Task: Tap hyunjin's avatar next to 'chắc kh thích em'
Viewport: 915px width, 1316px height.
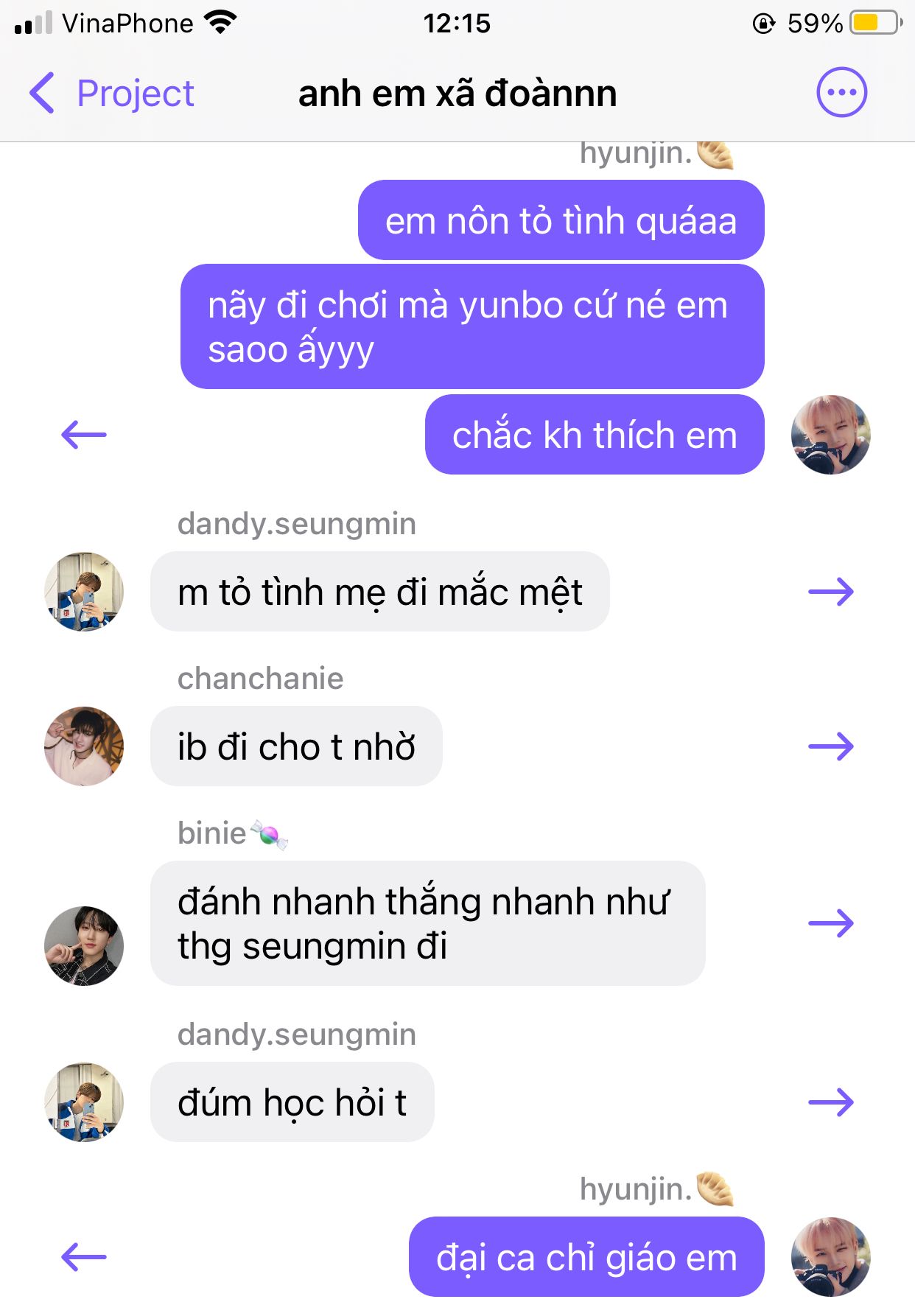Action: [x=831, y=435]
